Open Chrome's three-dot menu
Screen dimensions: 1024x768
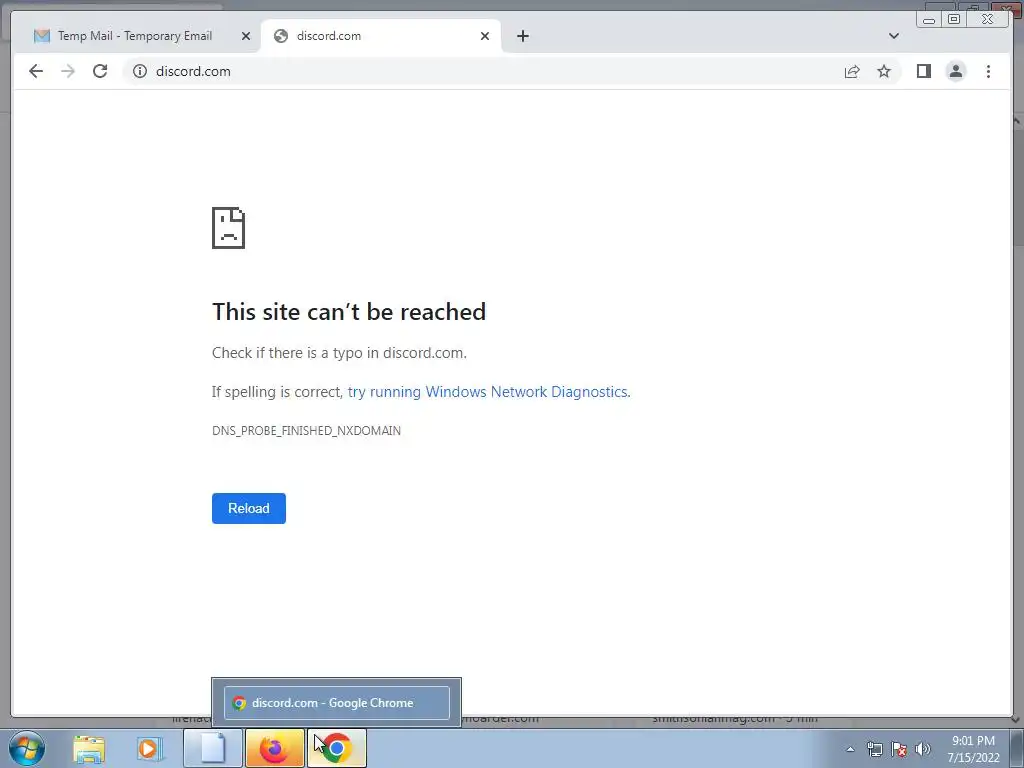(988, 71)
